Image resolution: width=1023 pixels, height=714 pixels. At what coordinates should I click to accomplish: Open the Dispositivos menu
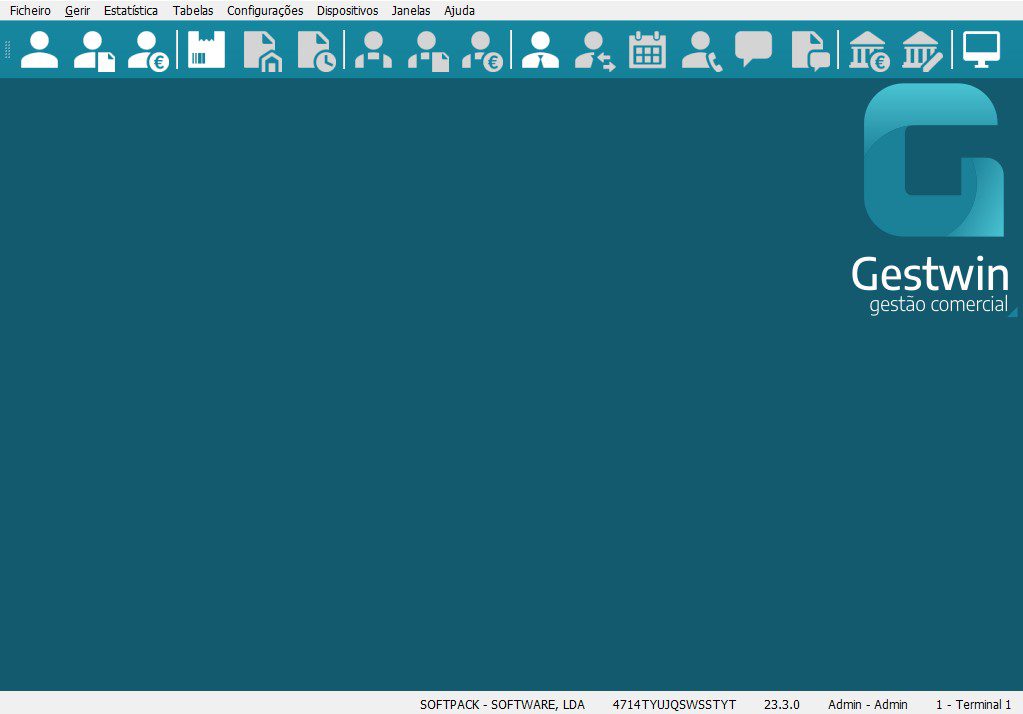click(347, 10)
